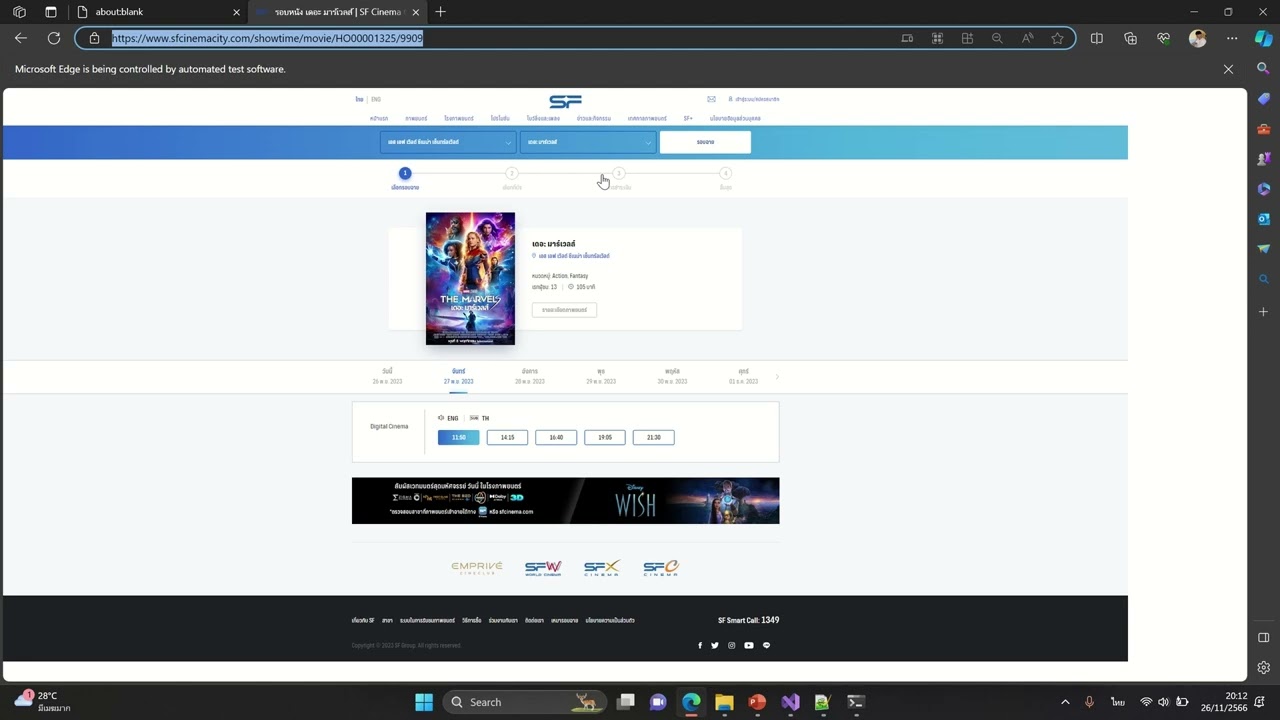Open the Edge split screen icon
Image resolution: width=1280 pixels, height=720 pixels.
tap(1097, 38)
